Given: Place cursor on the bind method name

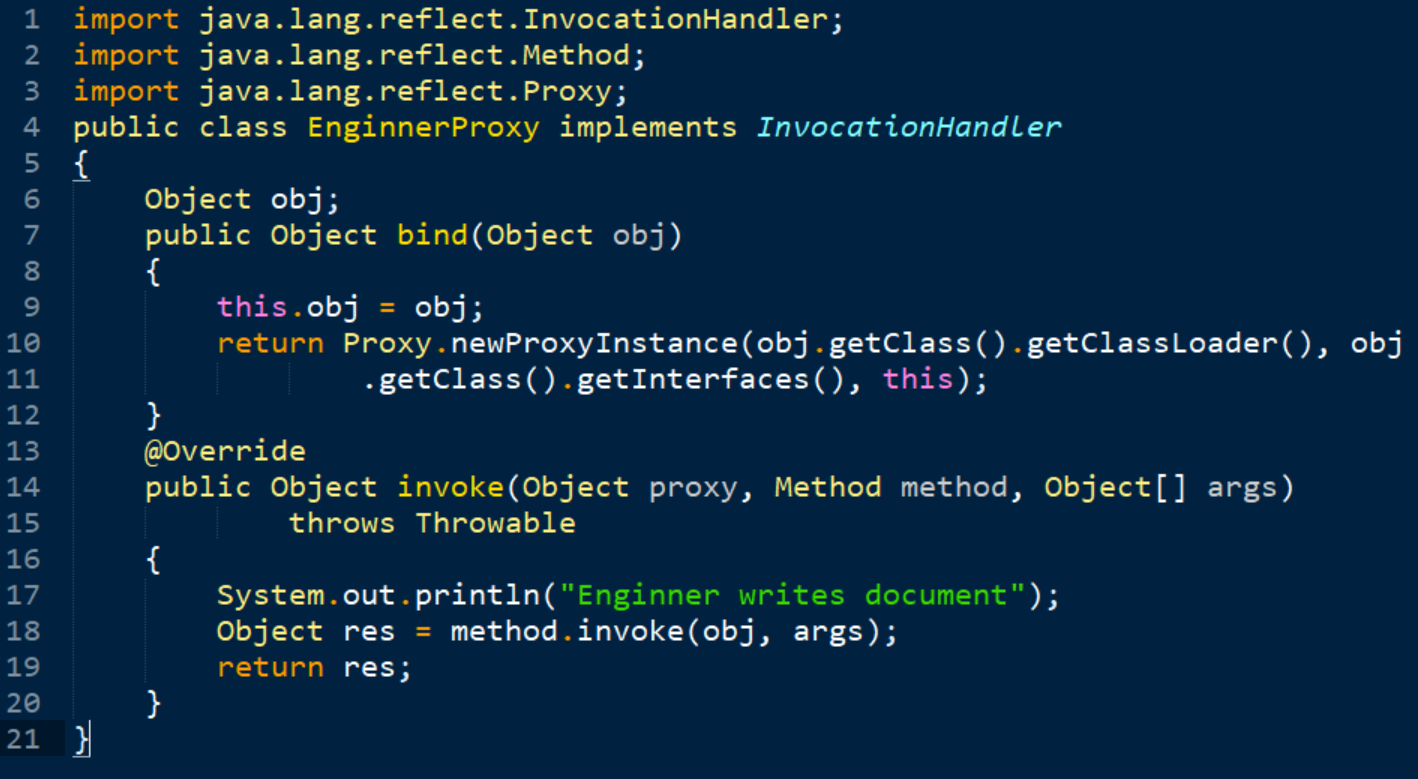Looking at the screenshot, I should pos(432,235).
